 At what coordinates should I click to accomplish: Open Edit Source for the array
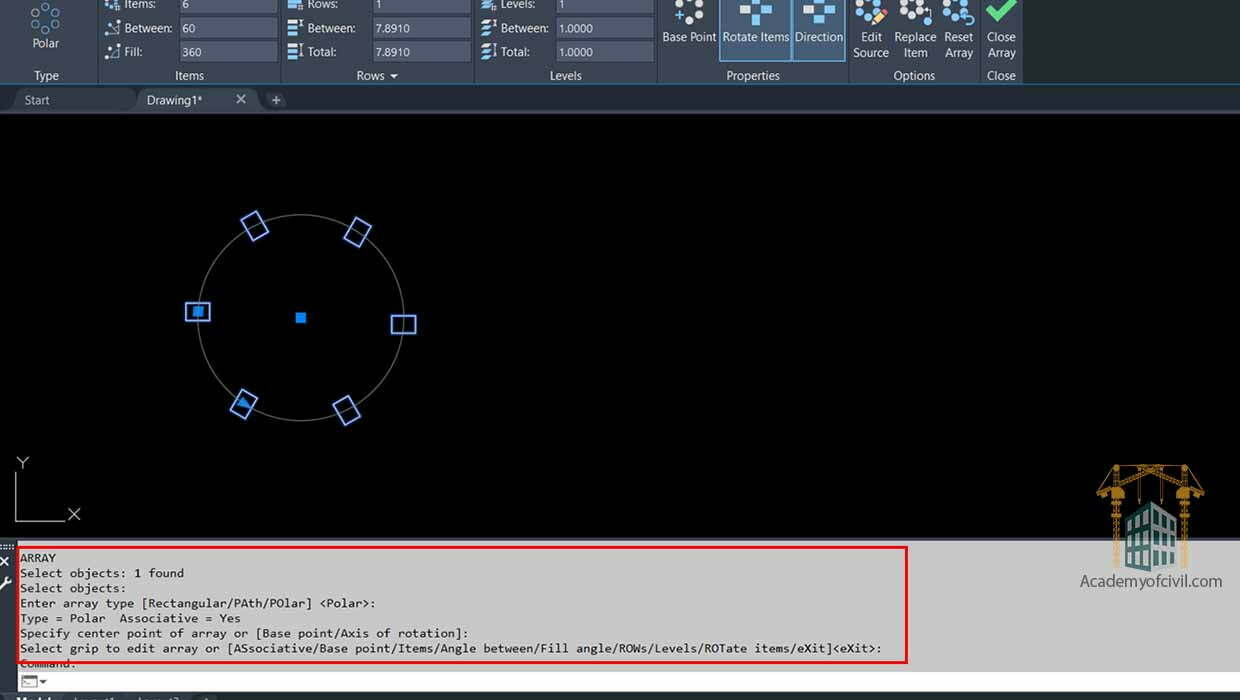tap(871, 30)
